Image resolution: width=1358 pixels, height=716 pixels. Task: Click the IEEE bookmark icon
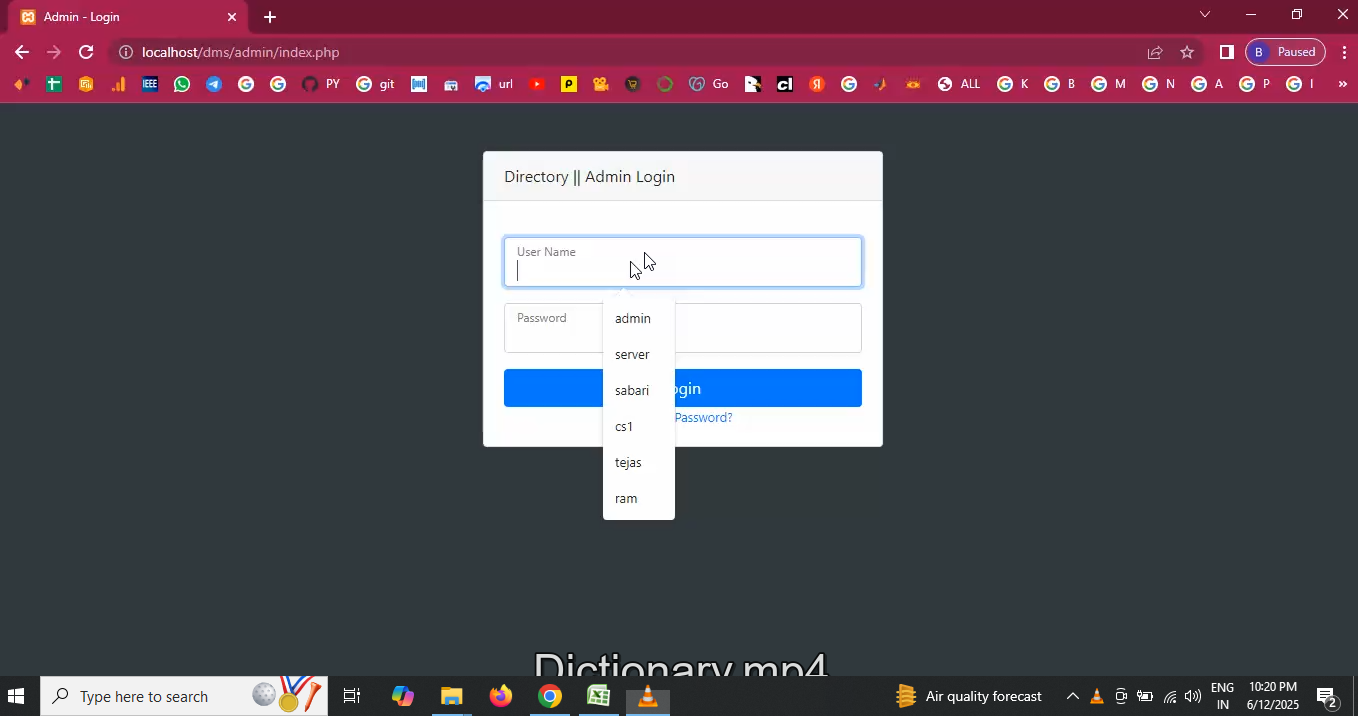point(150,85)
